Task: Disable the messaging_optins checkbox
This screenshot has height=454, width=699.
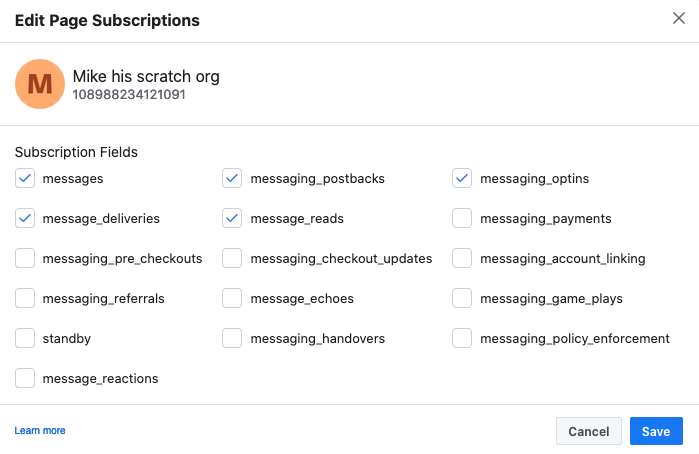Action: (462, 178)
